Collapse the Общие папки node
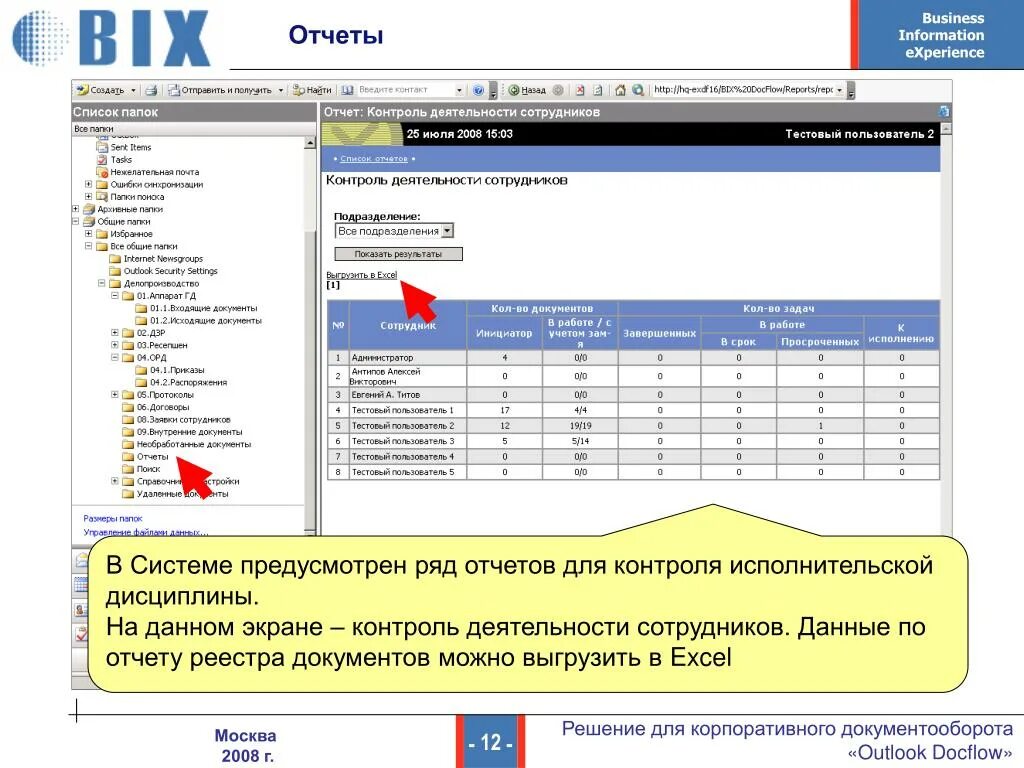 pyautogui.click(x=76, y=221)
